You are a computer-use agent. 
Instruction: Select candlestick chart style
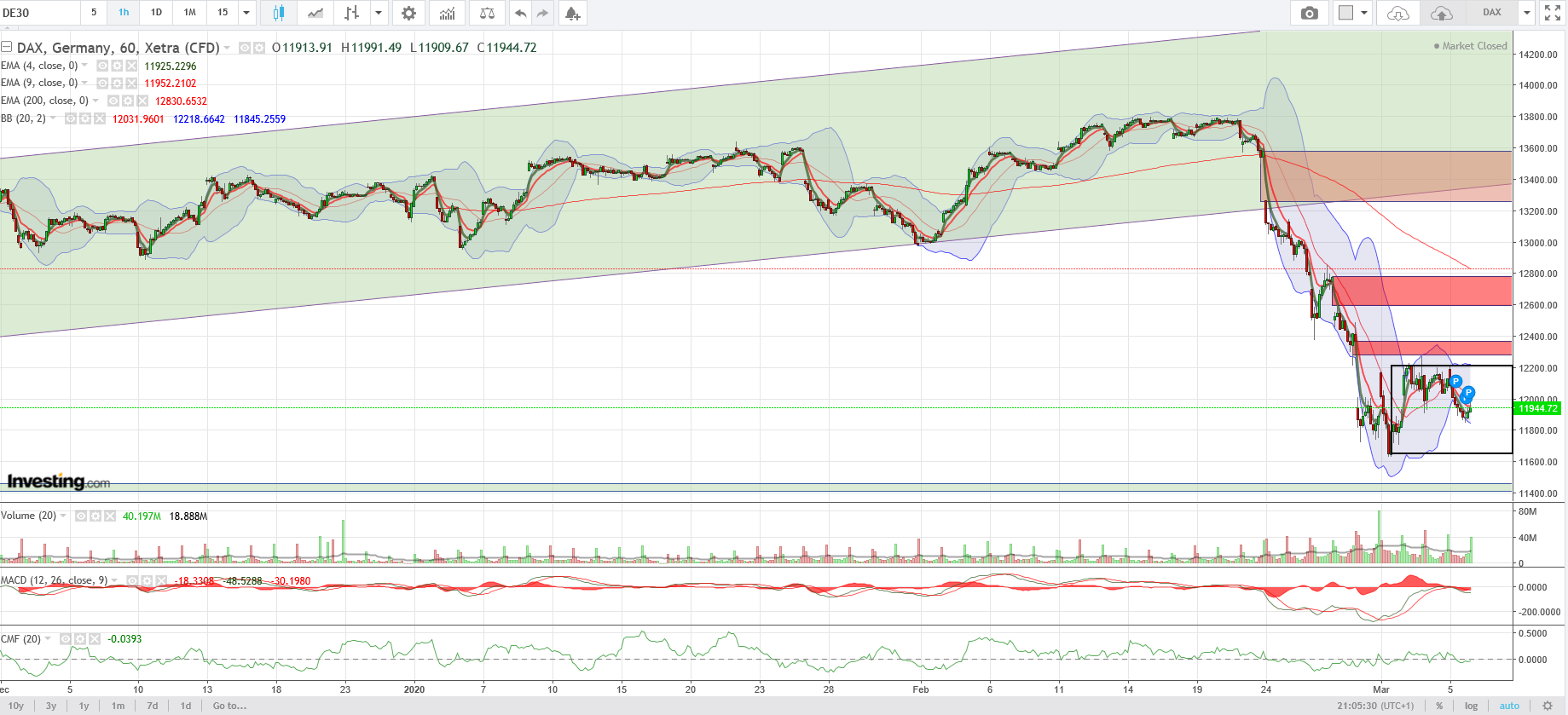[279, 13]
